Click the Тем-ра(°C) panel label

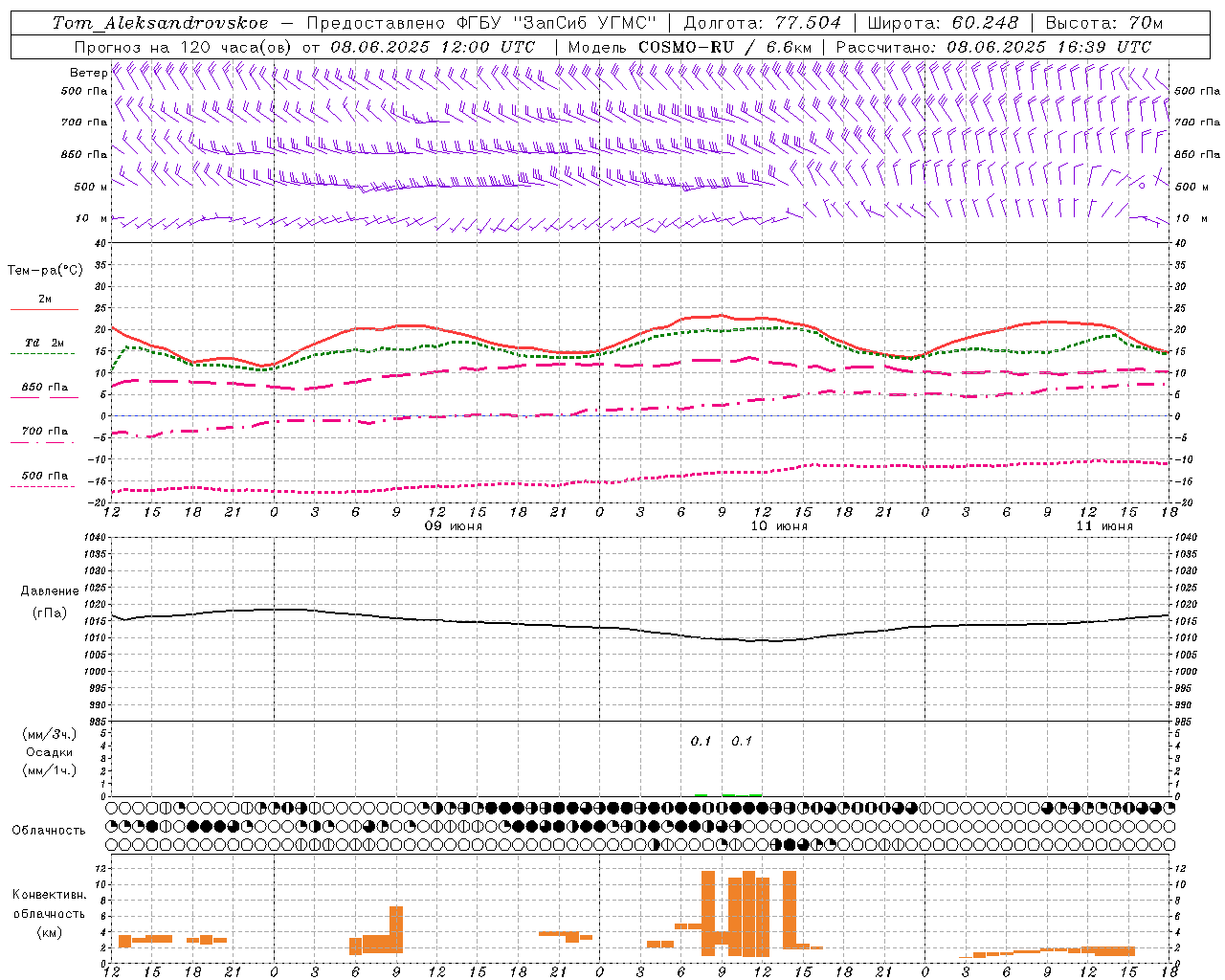click(x=45, y=271)
